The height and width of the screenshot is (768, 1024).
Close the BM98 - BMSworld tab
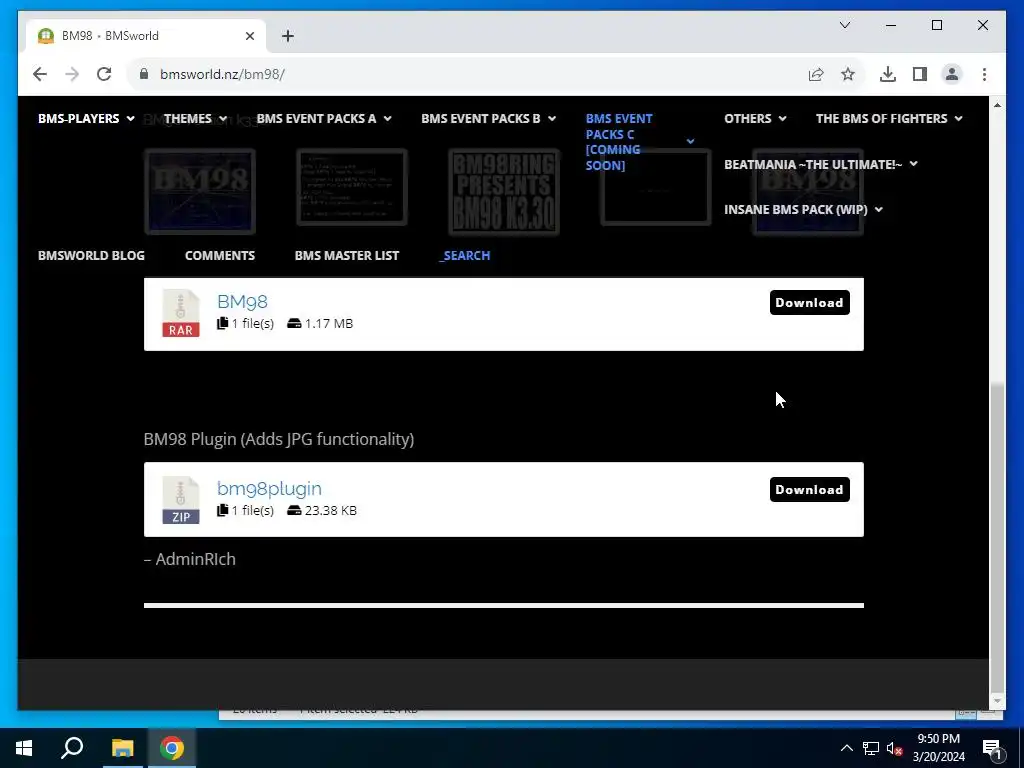click(249, 36)
